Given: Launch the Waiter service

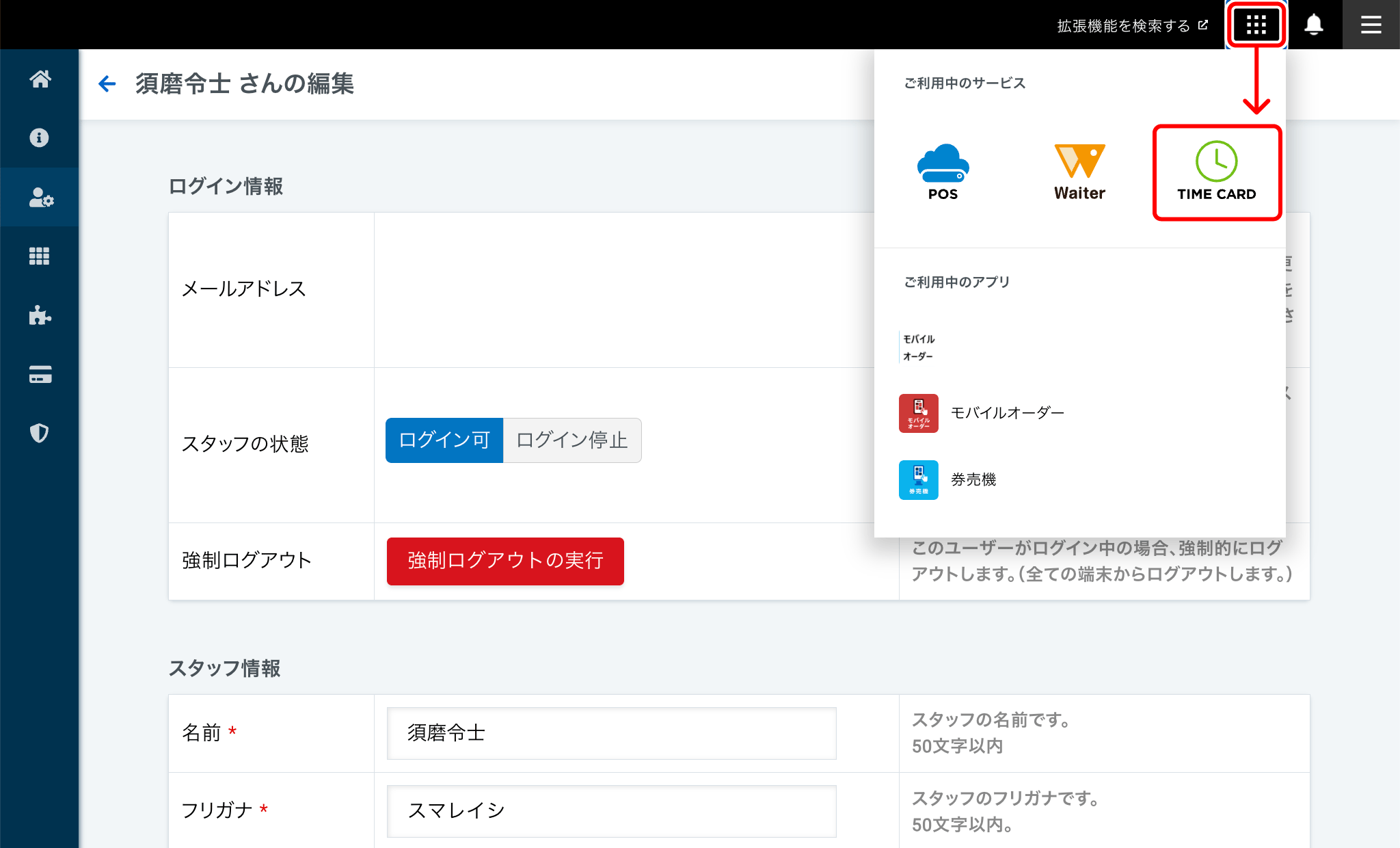Looking at the screenshot, I should [x=1080, y=172].
